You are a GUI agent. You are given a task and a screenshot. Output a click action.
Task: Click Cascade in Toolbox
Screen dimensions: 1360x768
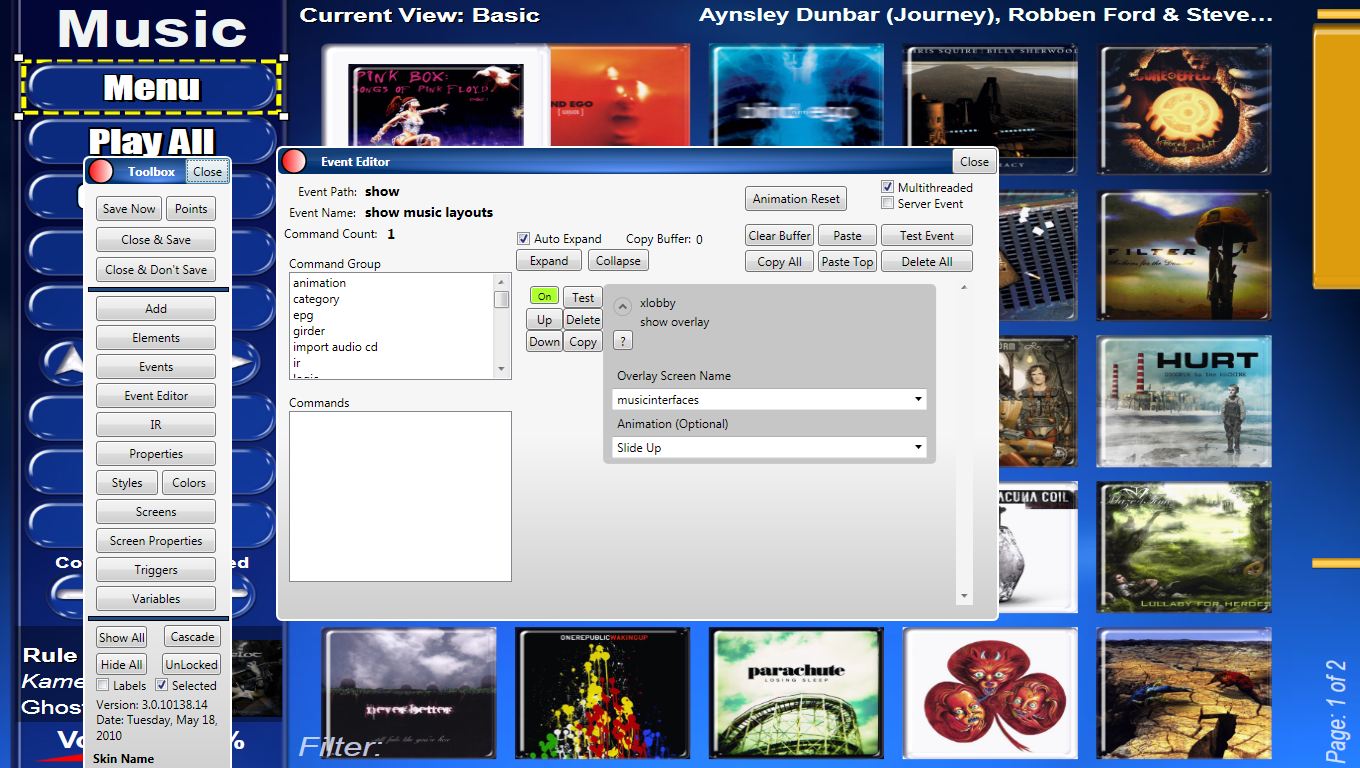tap(192, 637)
